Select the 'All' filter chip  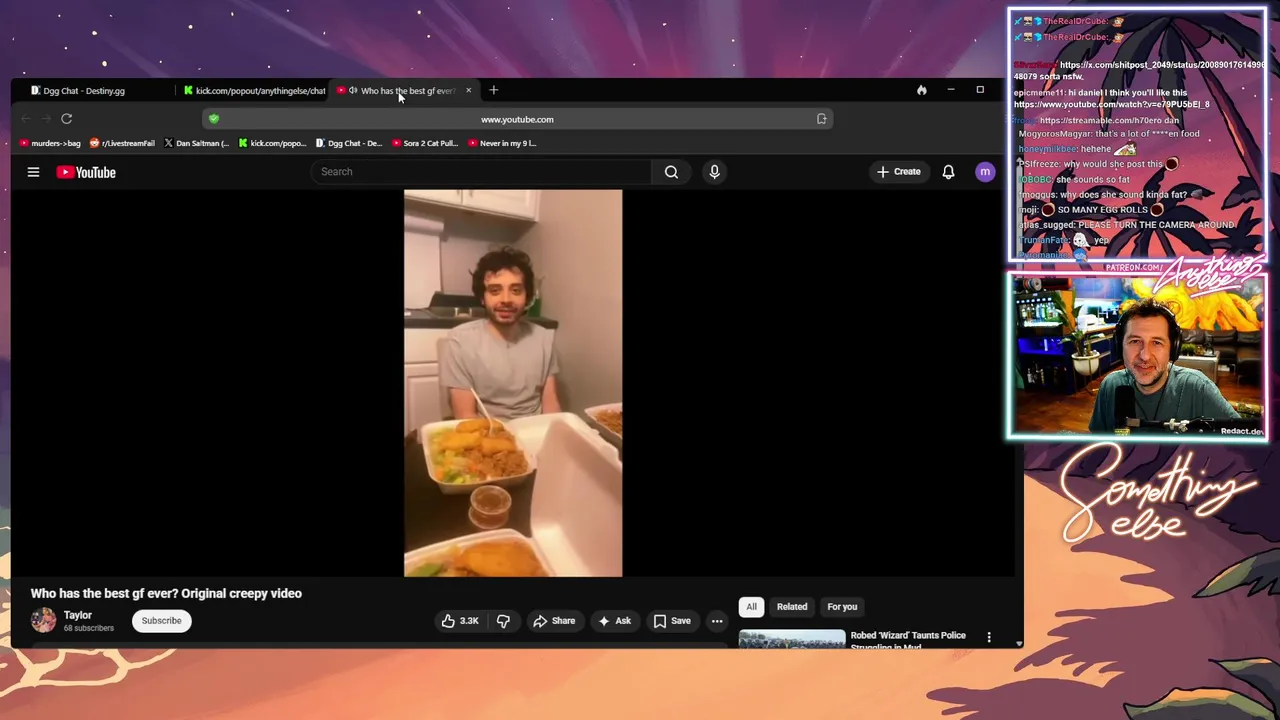click(751, 606)
